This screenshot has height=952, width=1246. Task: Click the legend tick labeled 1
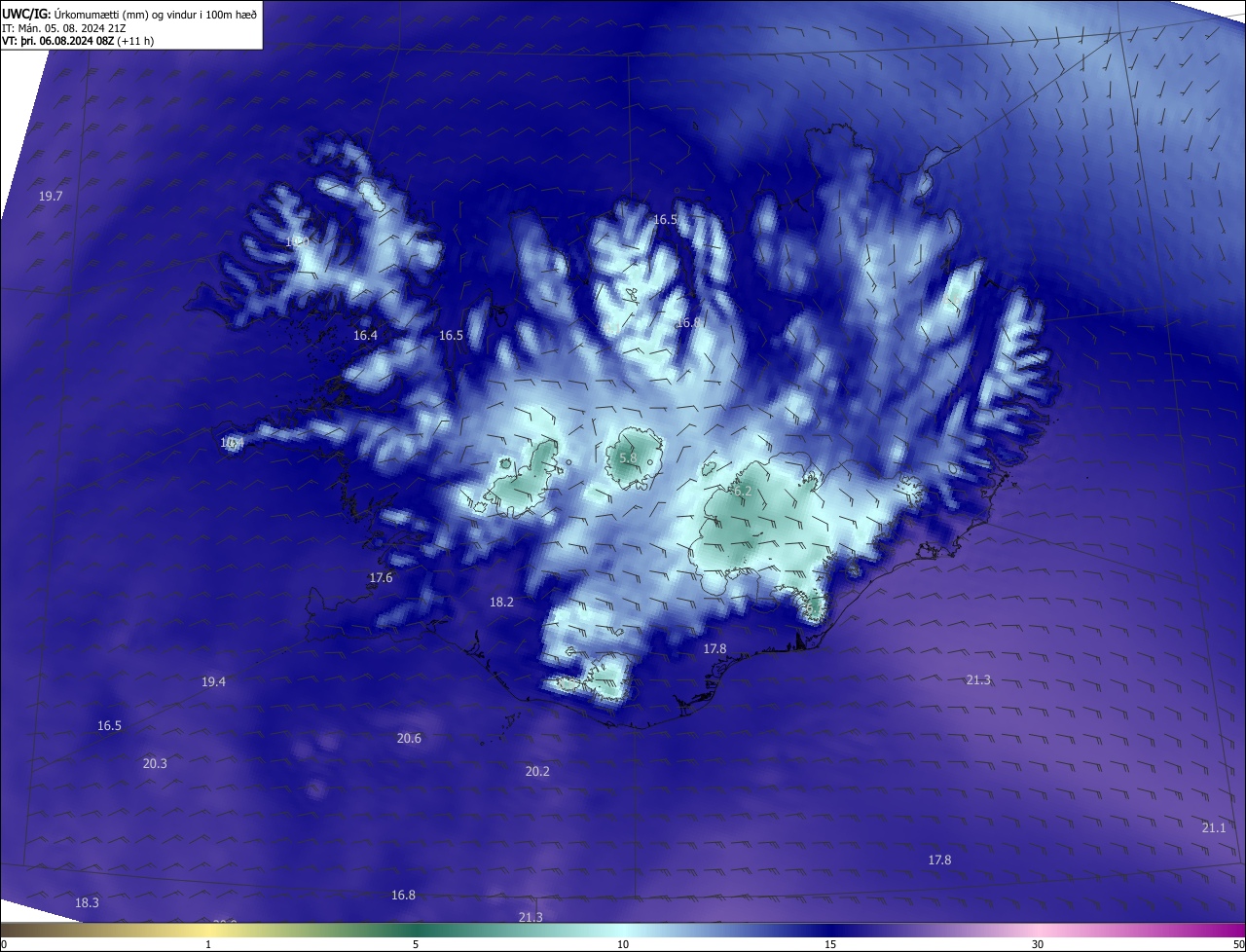point(208,945)
